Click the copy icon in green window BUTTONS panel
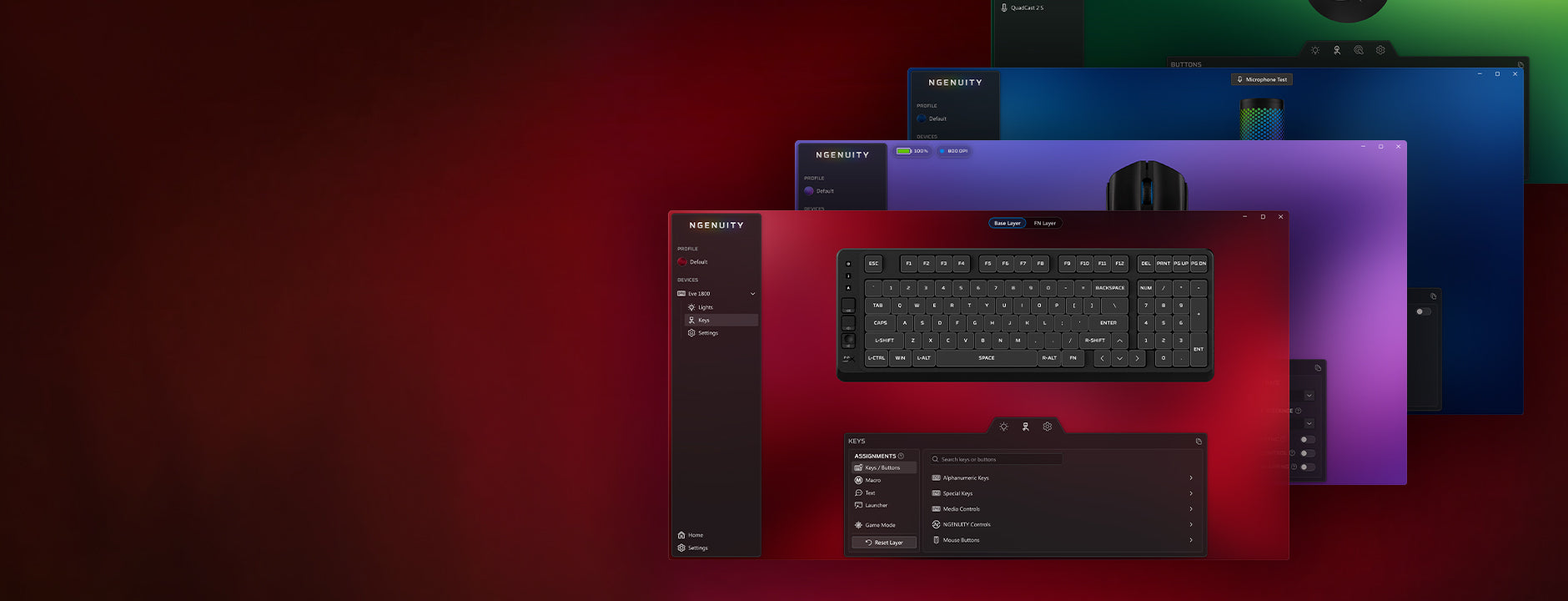1568x601 pixels. tap(1520, 64)
